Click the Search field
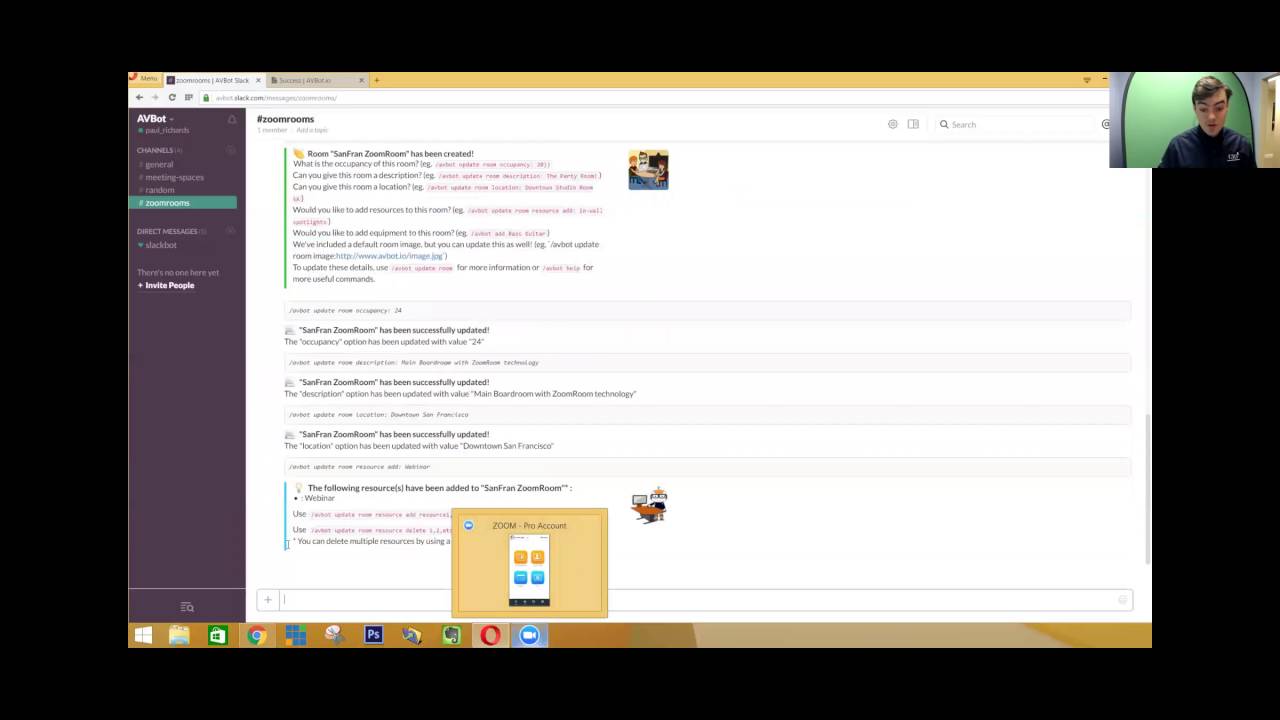Viewport: 1280px width, 720px height. pos(1015,124)
